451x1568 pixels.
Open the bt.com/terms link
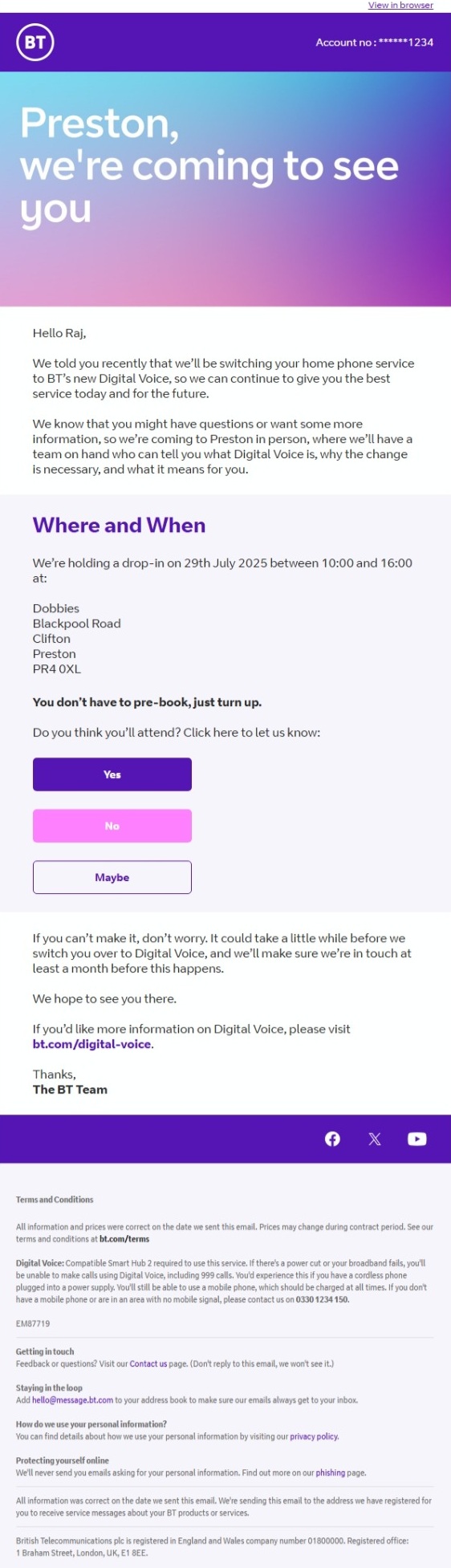tap(124, 1239)
